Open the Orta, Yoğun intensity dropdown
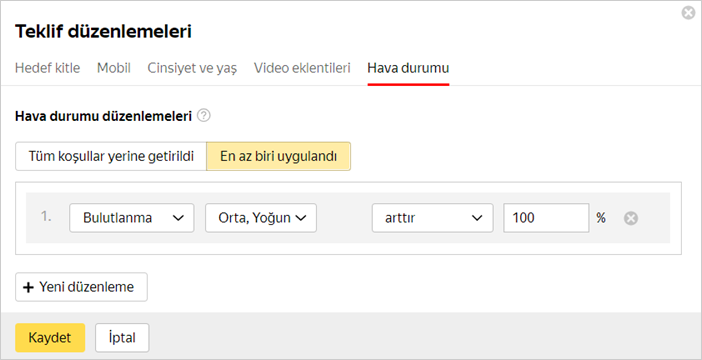This screenshot has width=702, height=360. (x=261, y=218)
